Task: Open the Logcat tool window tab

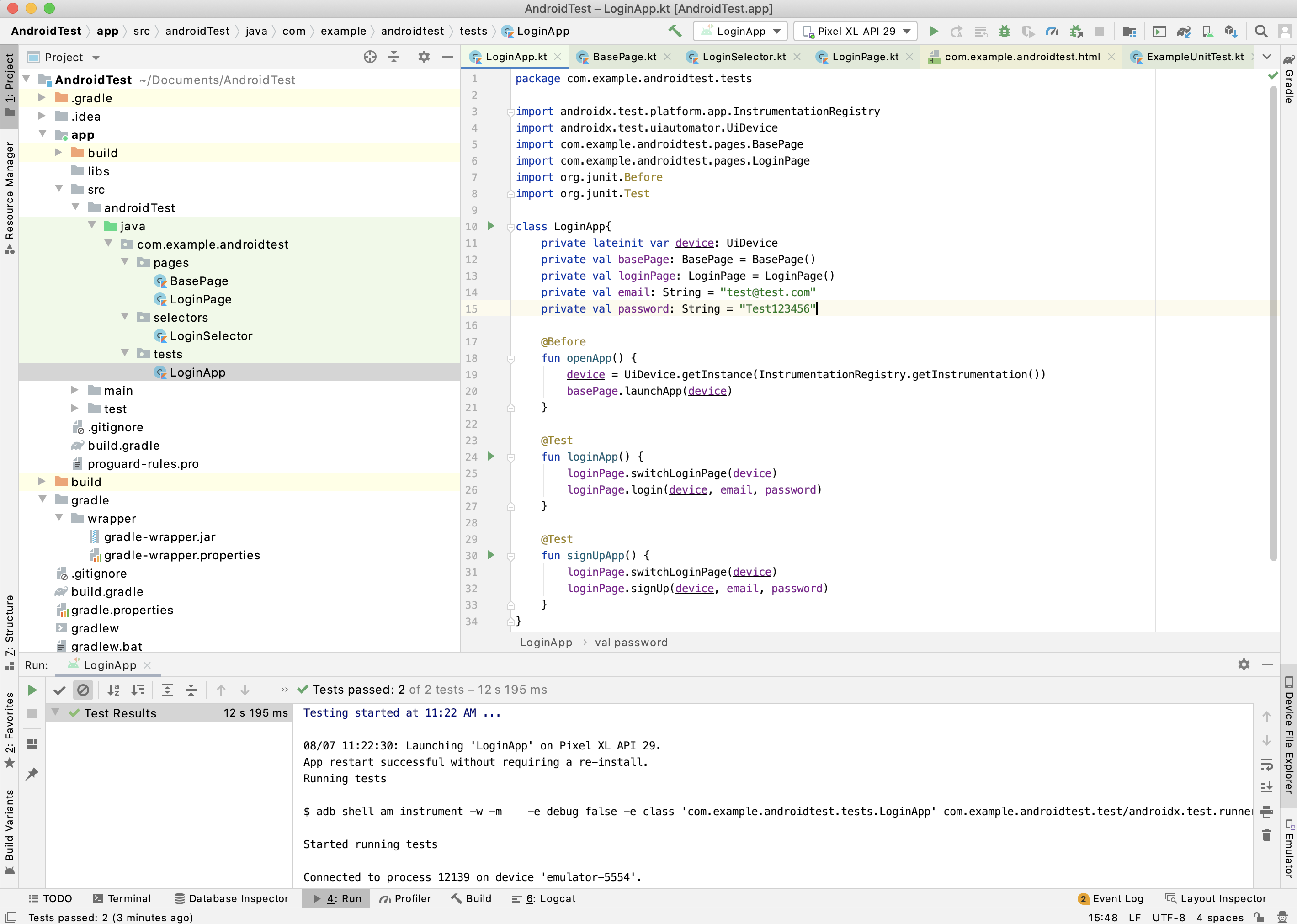Action: coord(550,898)
